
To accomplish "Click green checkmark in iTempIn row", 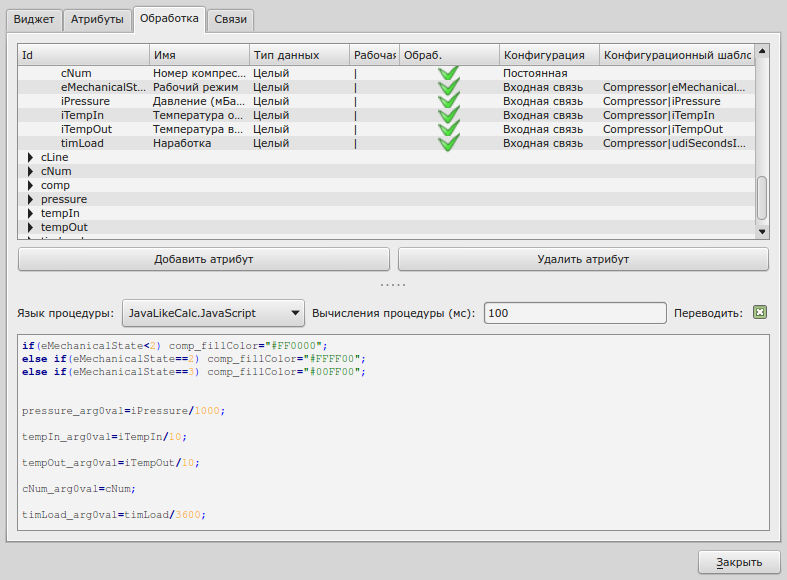I will tap(448, 115).
